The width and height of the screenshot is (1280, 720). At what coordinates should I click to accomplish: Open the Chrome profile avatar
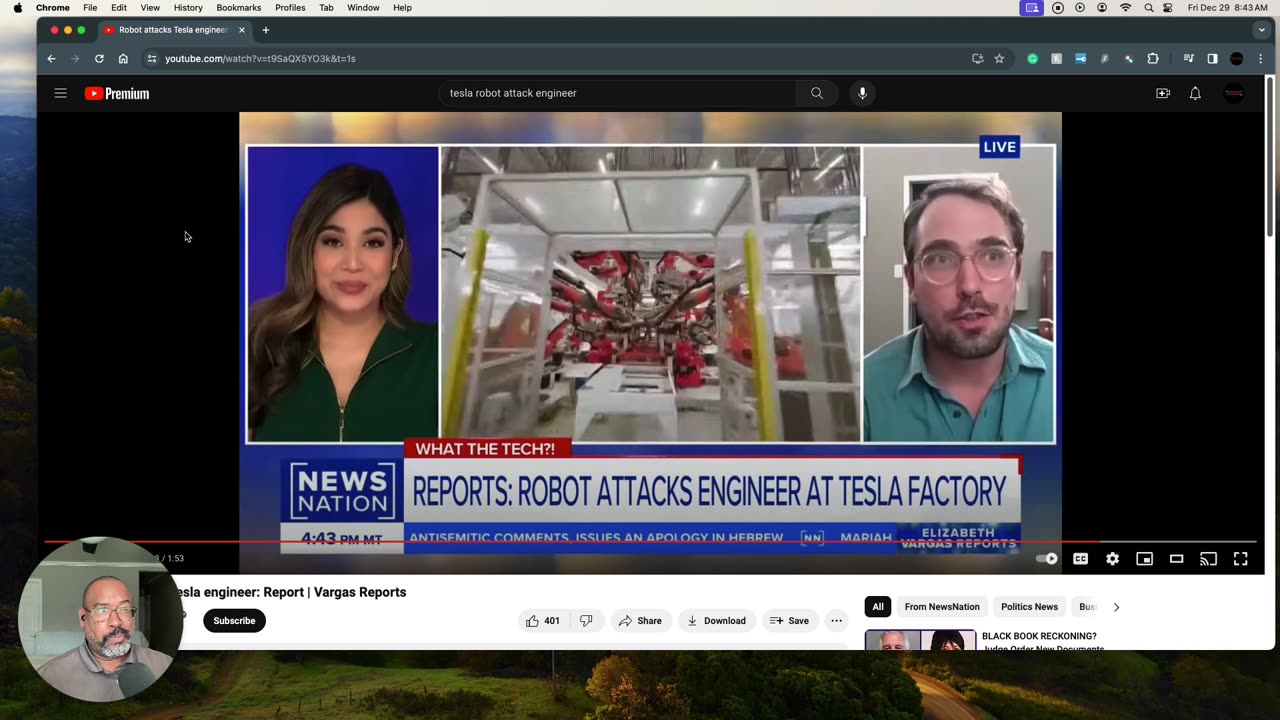1237,59
